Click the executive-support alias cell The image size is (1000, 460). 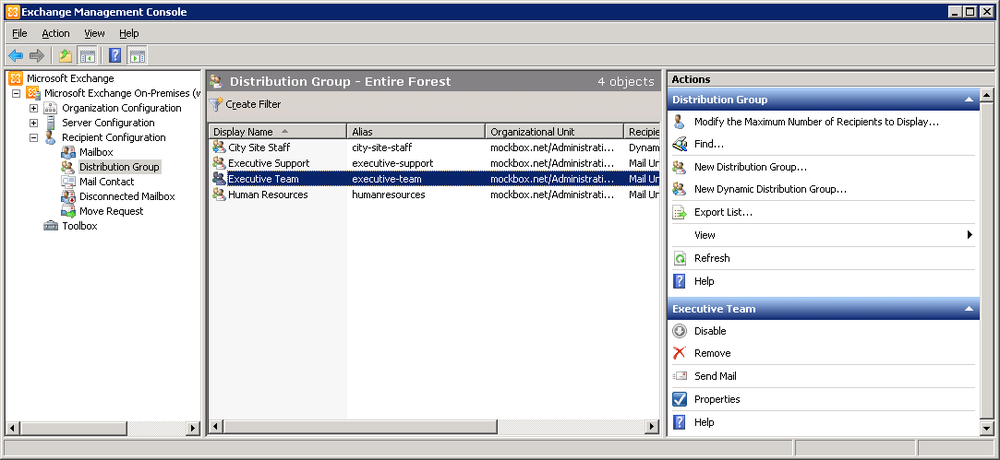(392, 163)
